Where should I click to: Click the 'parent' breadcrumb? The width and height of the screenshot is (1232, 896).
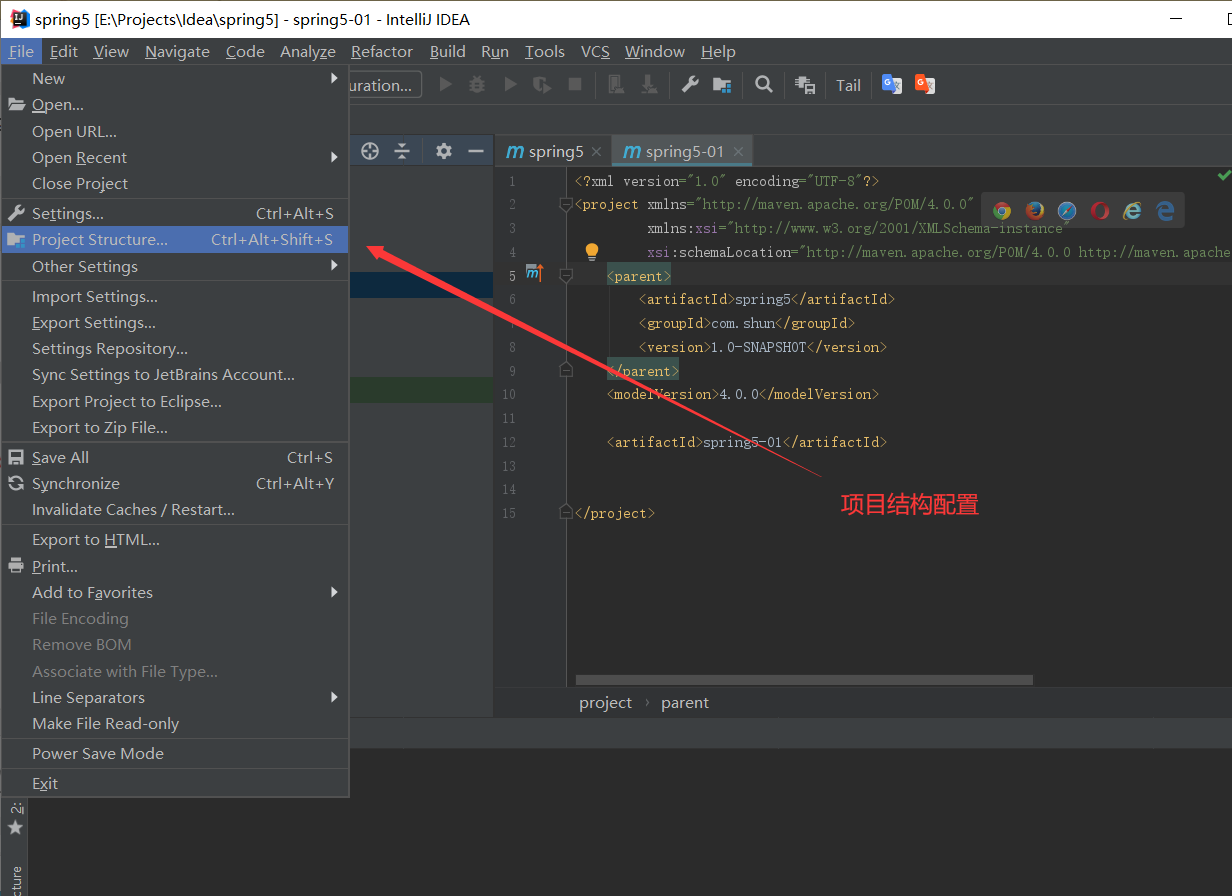click(685, 702)
